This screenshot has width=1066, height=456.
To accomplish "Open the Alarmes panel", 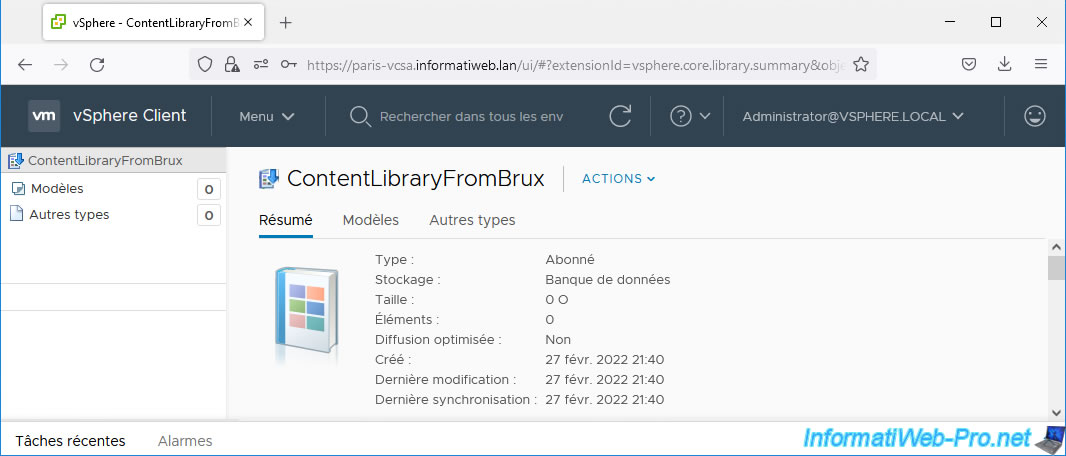I will pyautogui.click(x=185, y=441).
